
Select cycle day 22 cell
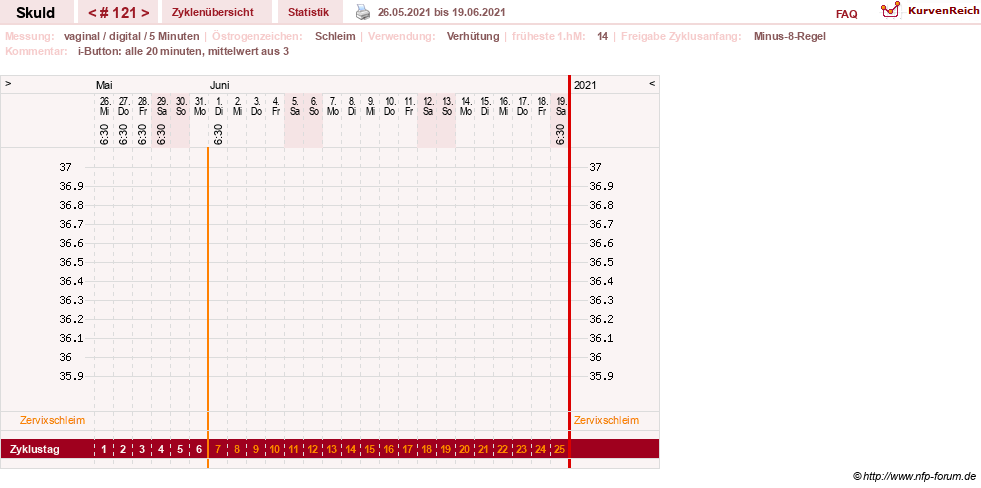point(503,449)
